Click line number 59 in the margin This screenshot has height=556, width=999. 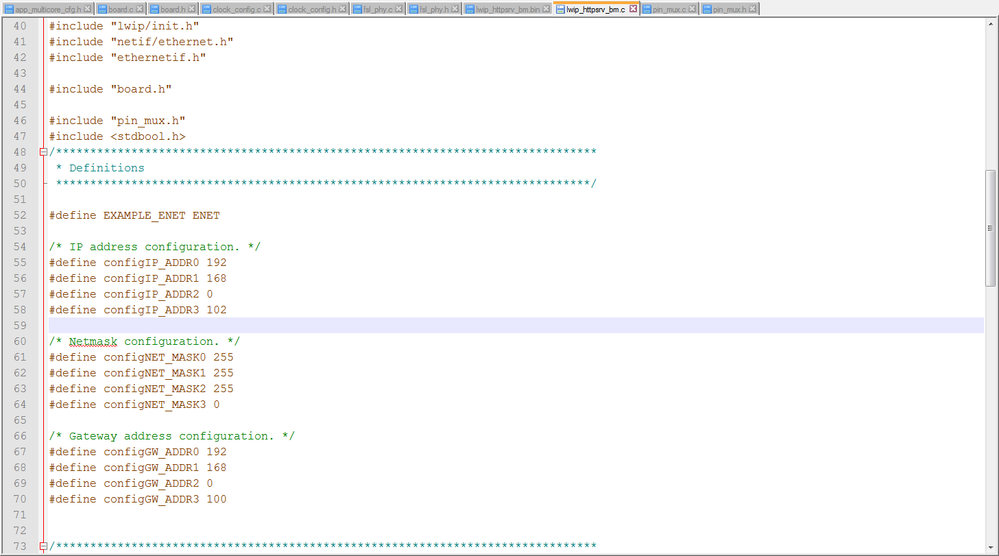20,325
